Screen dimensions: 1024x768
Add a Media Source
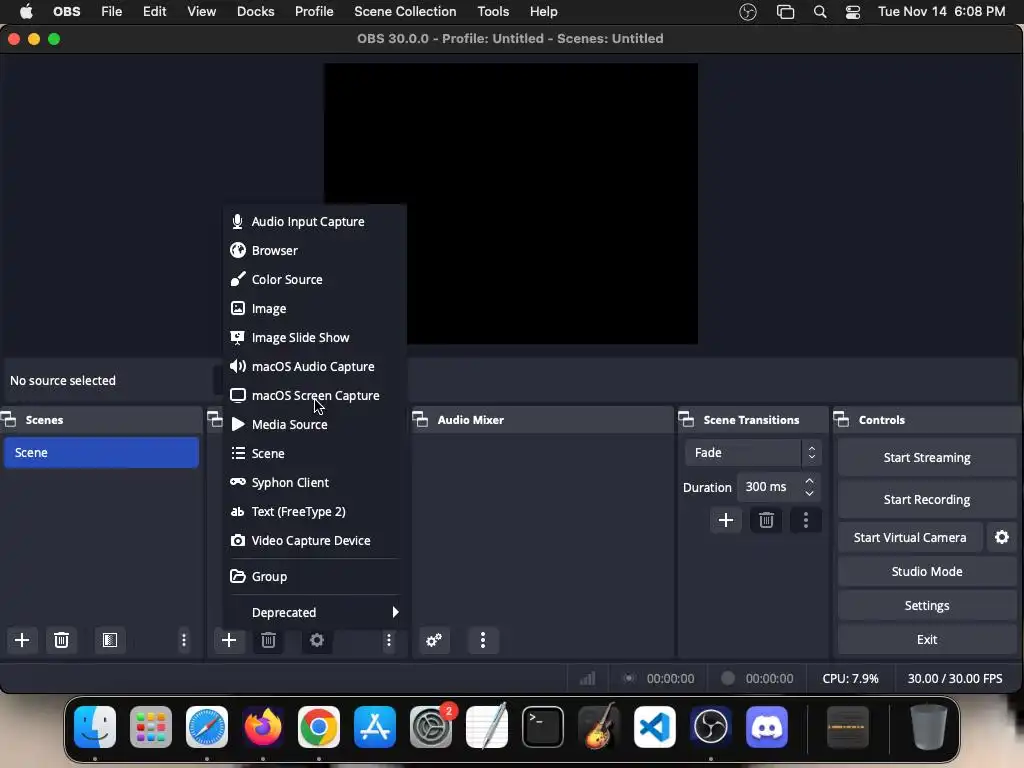pos(315,424)
